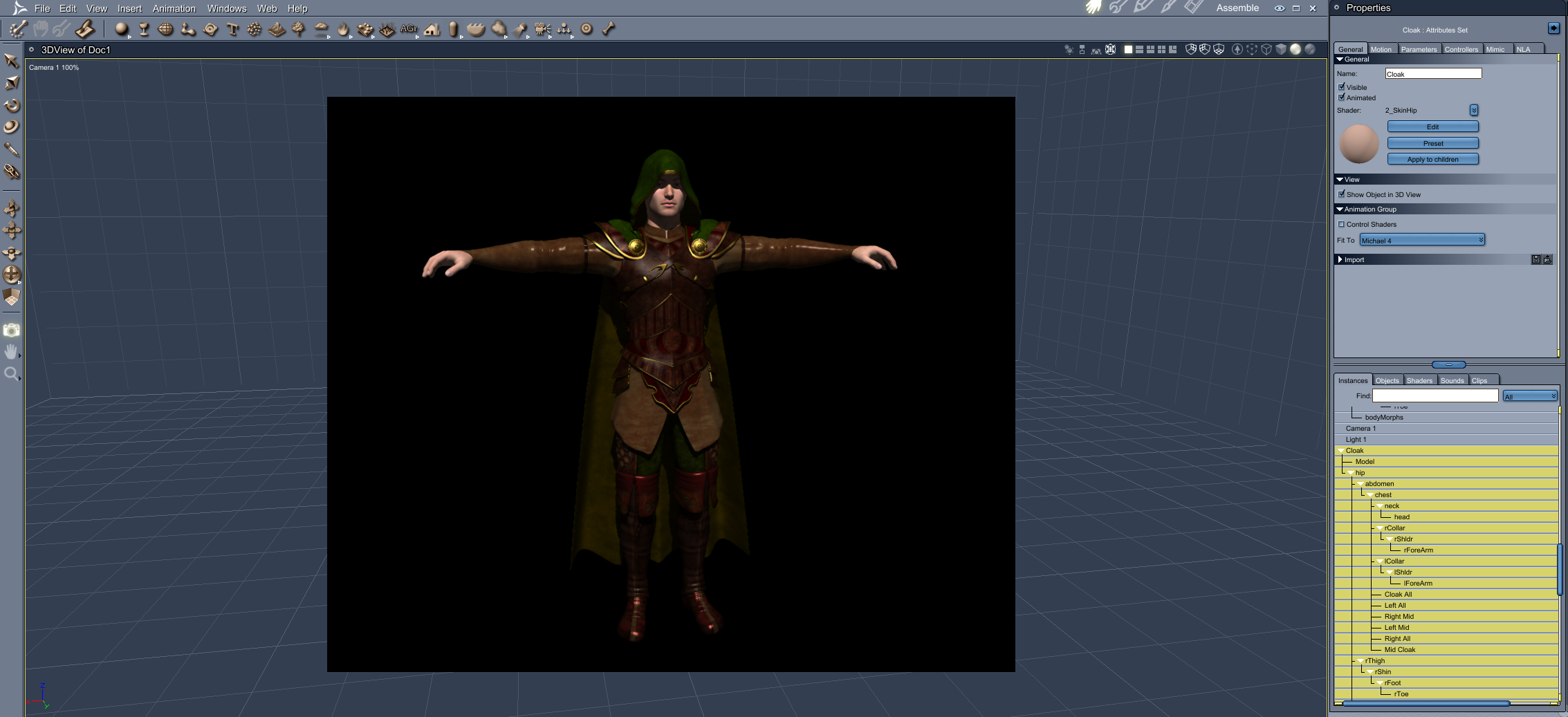Open the Controllers tab

tap(1461, 49)
